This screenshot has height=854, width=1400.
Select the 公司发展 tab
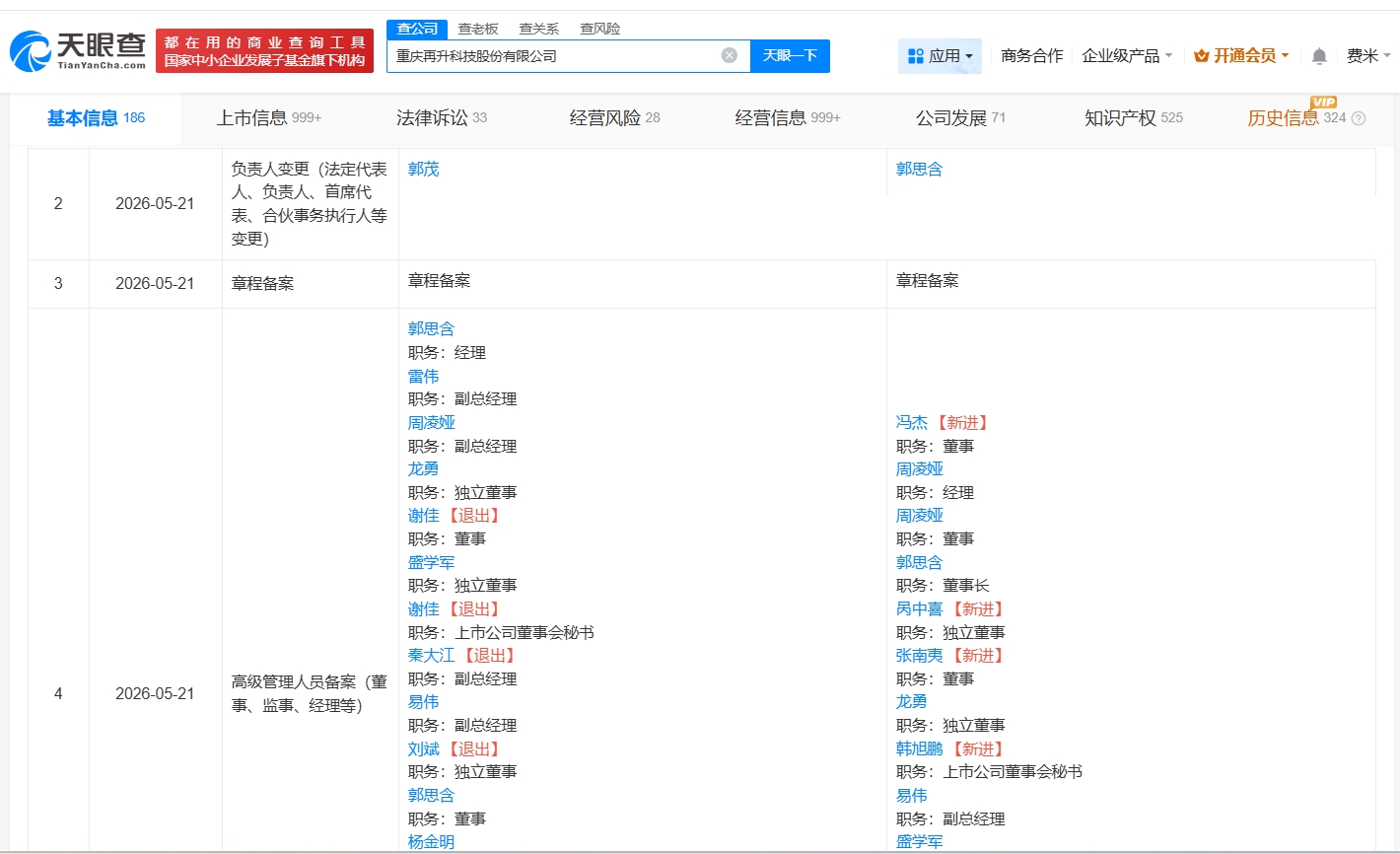960,118
